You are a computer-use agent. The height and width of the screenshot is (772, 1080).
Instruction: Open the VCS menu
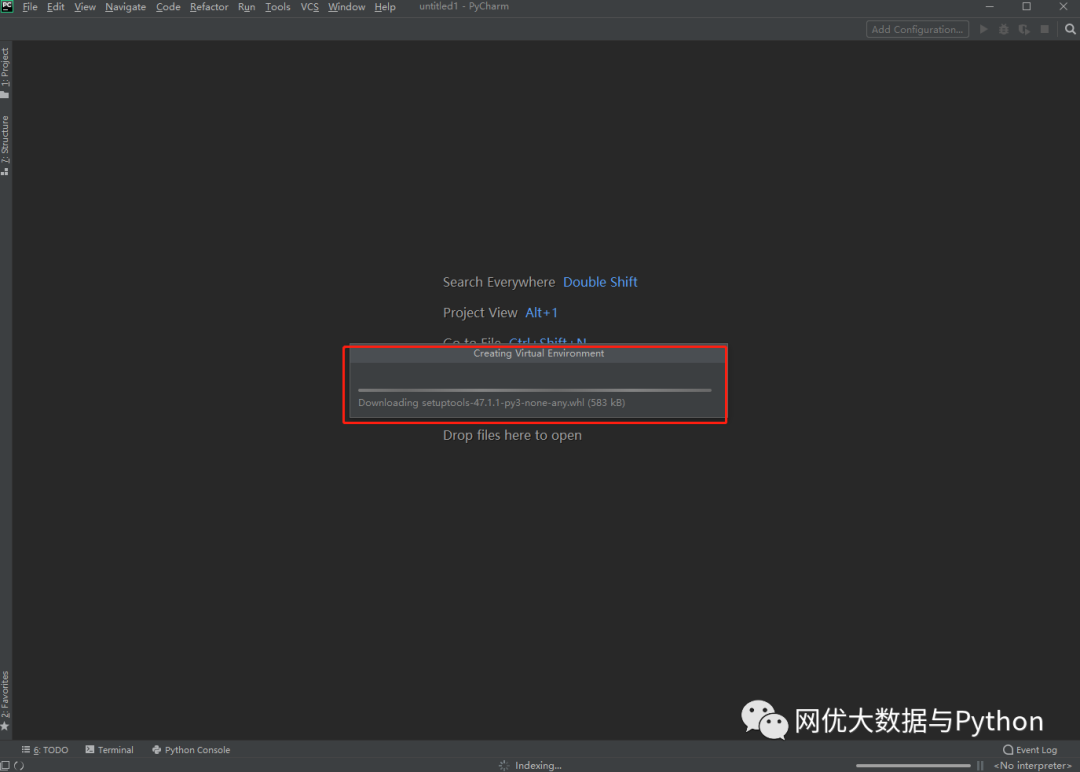(x=309, y=7)
